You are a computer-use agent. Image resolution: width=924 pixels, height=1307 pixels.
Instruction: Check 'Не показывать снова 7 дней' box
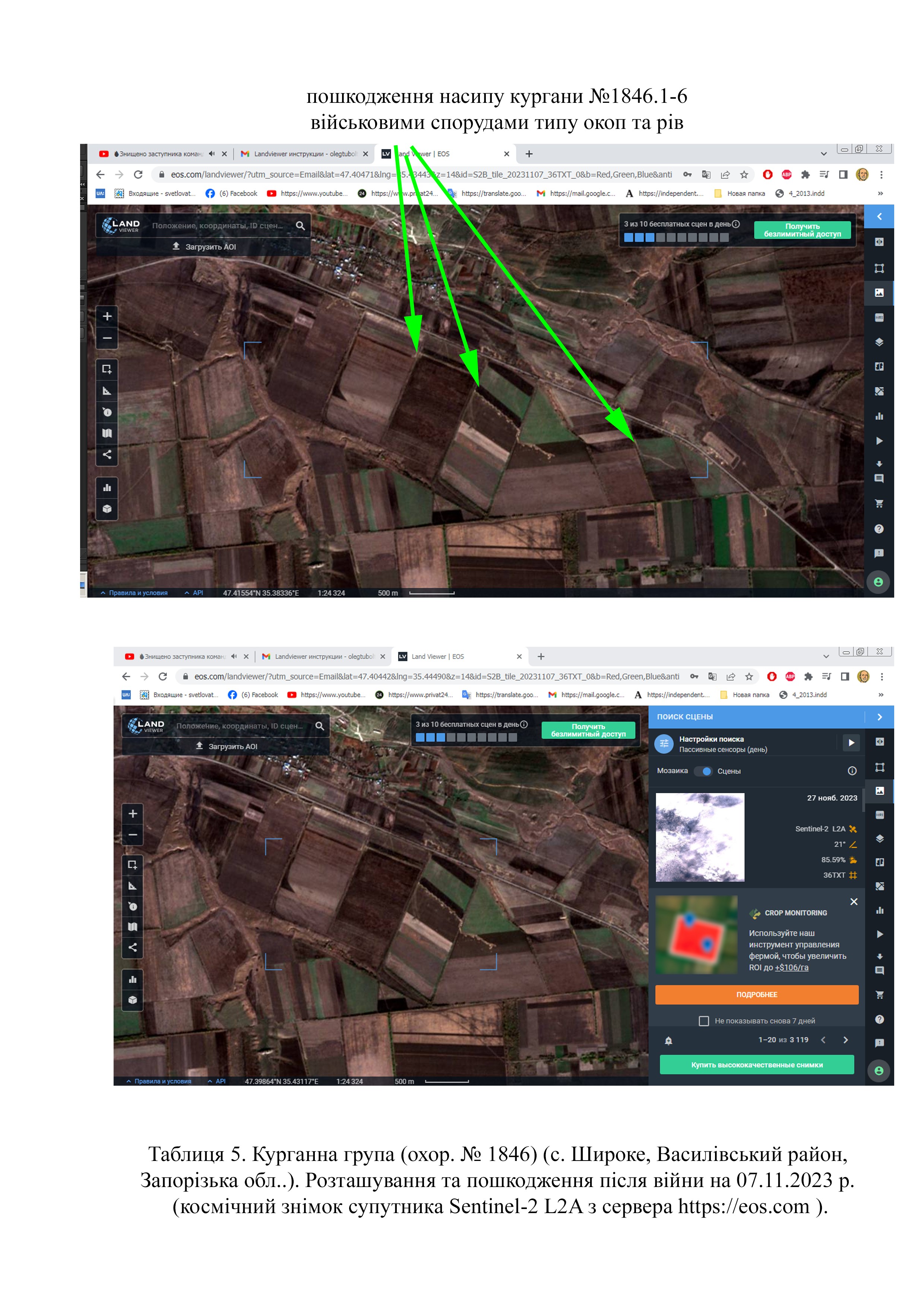[704, 1020]
